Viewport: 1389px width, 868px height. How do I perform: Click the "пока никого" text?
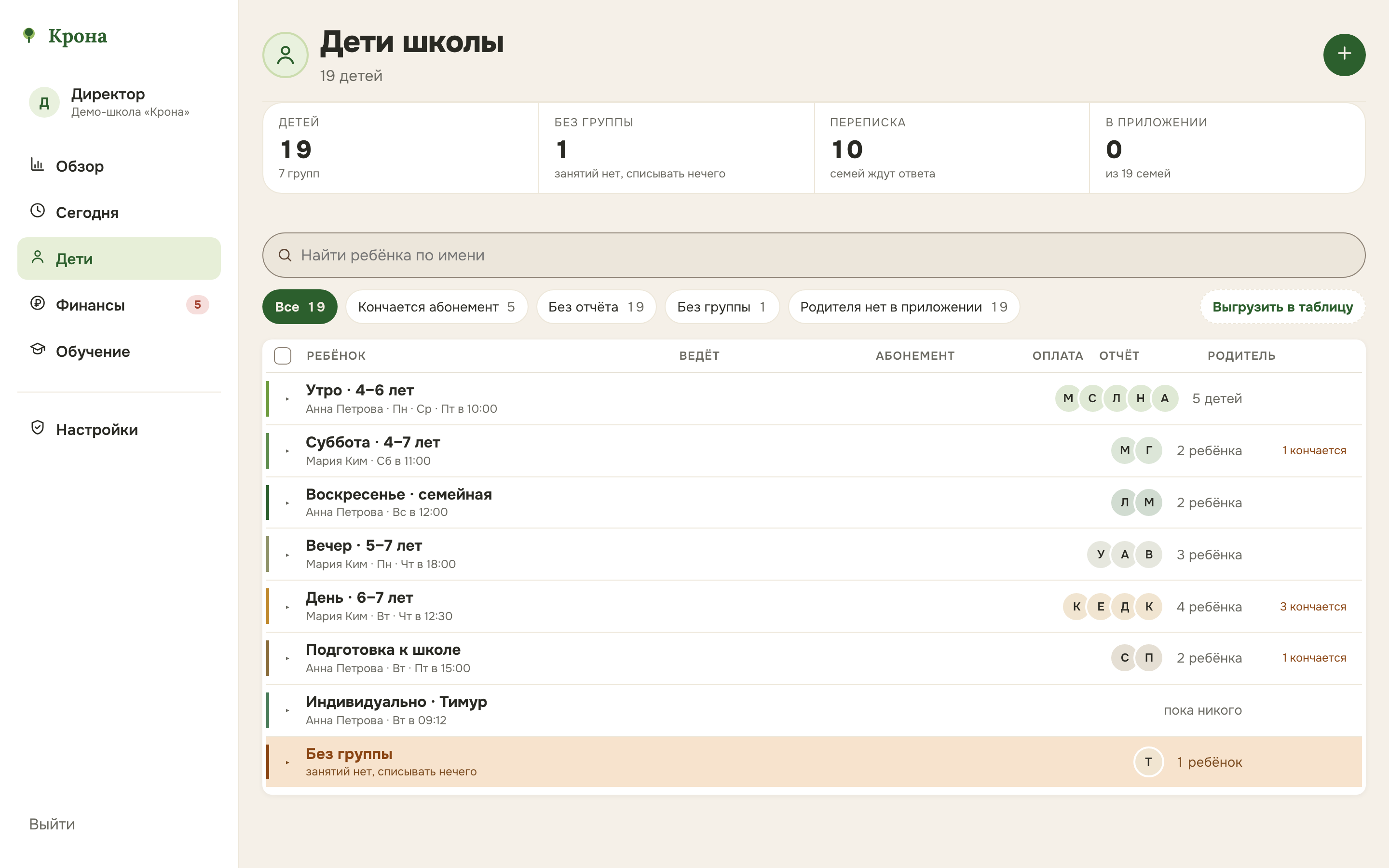(x=1202, y=710)
